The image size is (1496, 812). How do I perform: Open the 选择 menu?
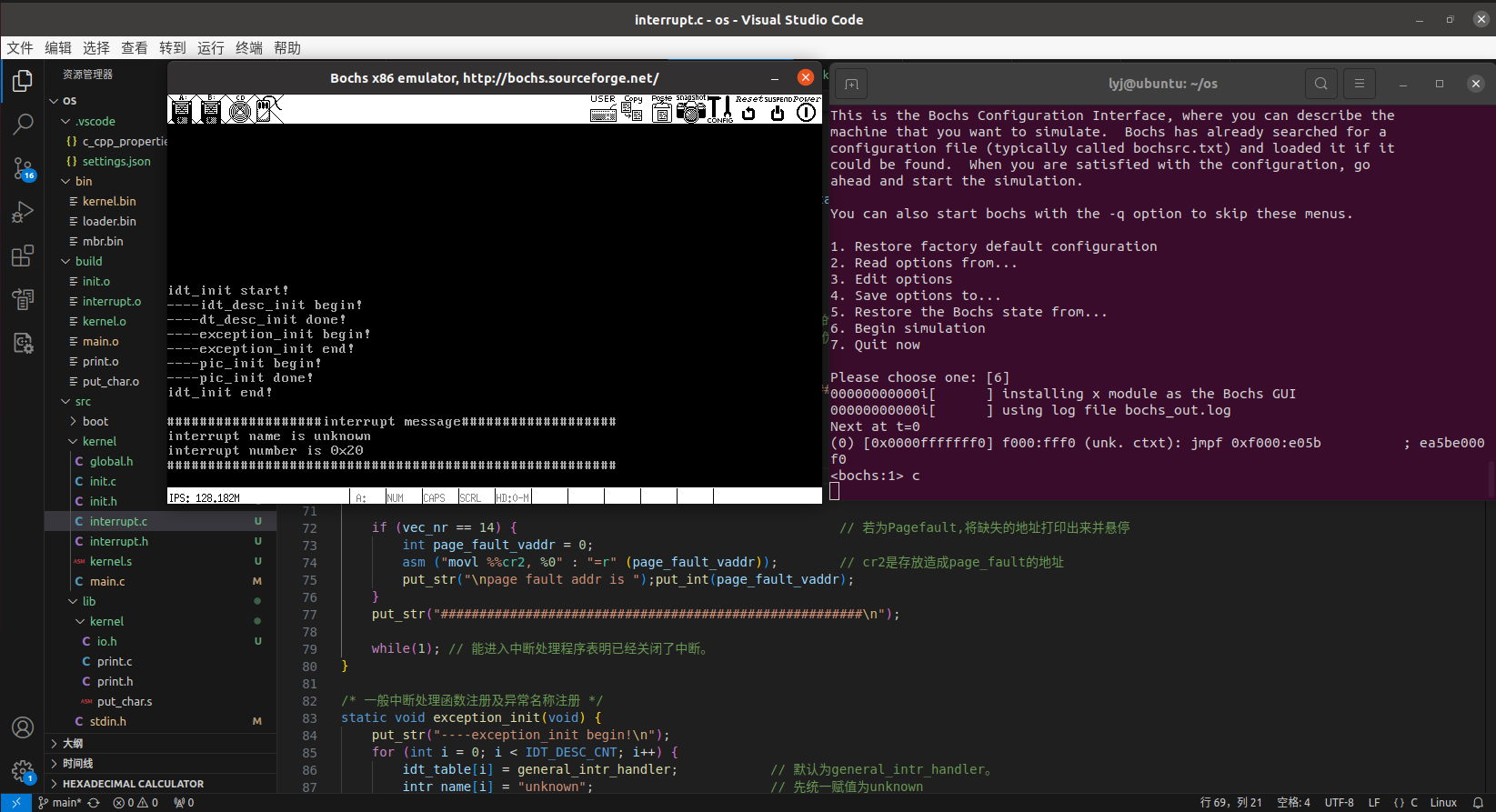pyautogui.click(x=96, y=48)
